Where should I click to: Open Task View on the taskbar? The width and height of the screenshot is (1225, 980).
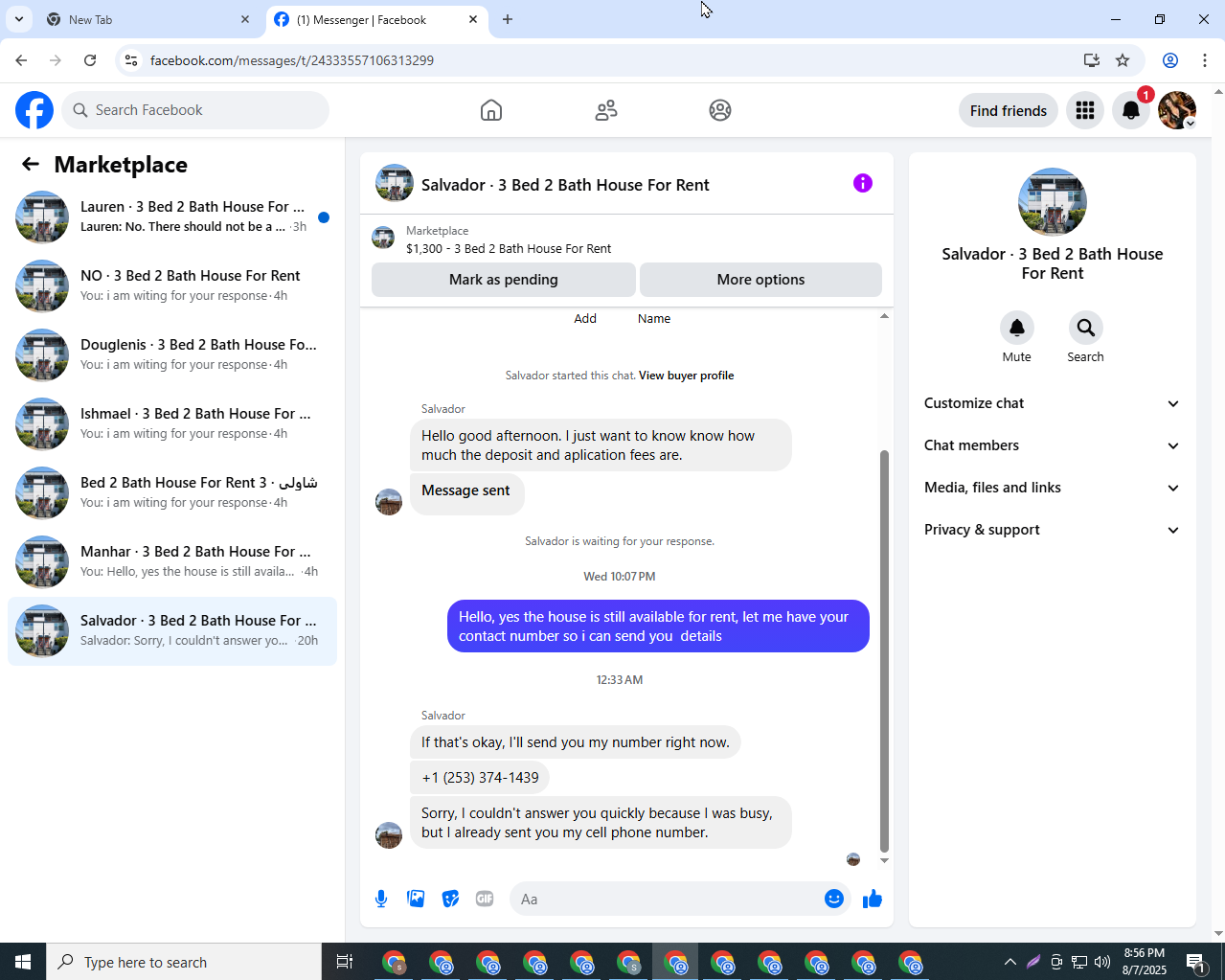point(345,962)
